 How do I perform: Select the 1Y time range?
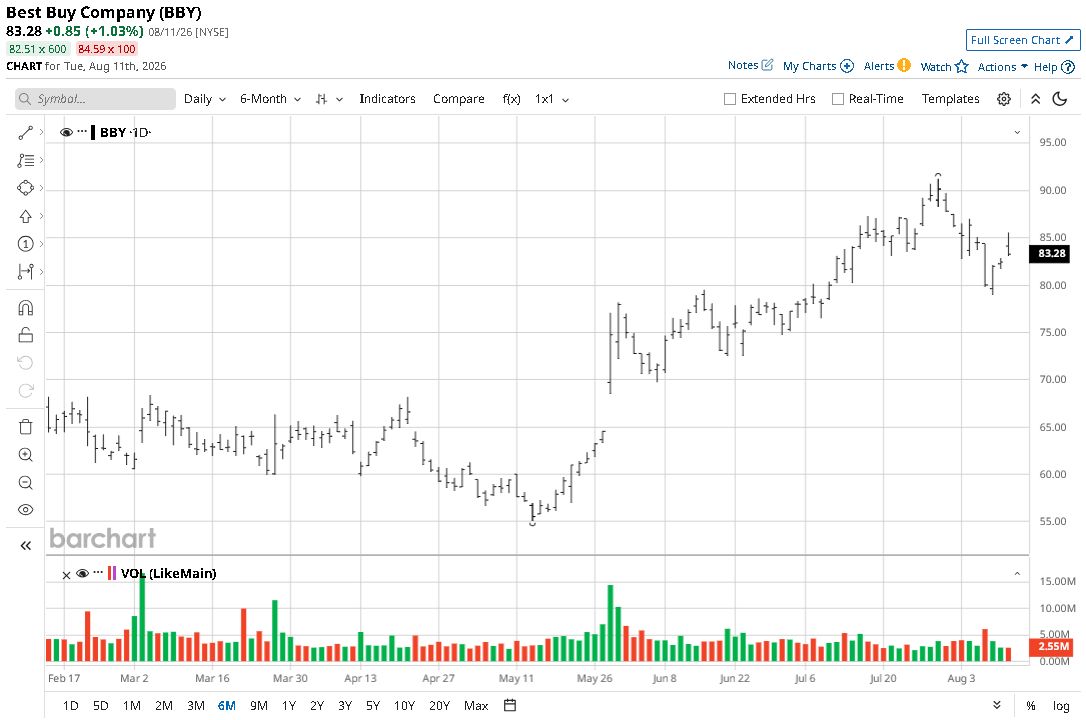click(289, 705)
